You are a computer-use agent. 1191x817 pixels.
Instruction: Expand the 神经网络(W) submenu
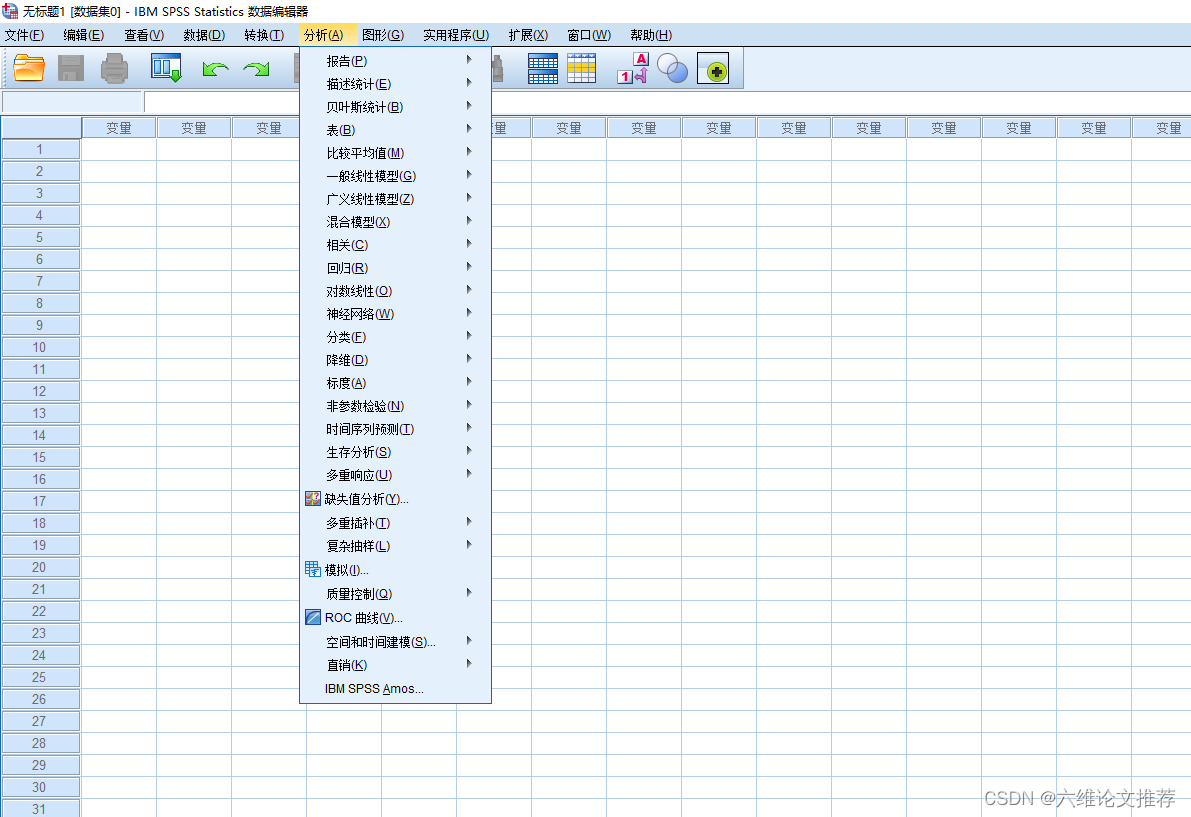pos(396,314)
